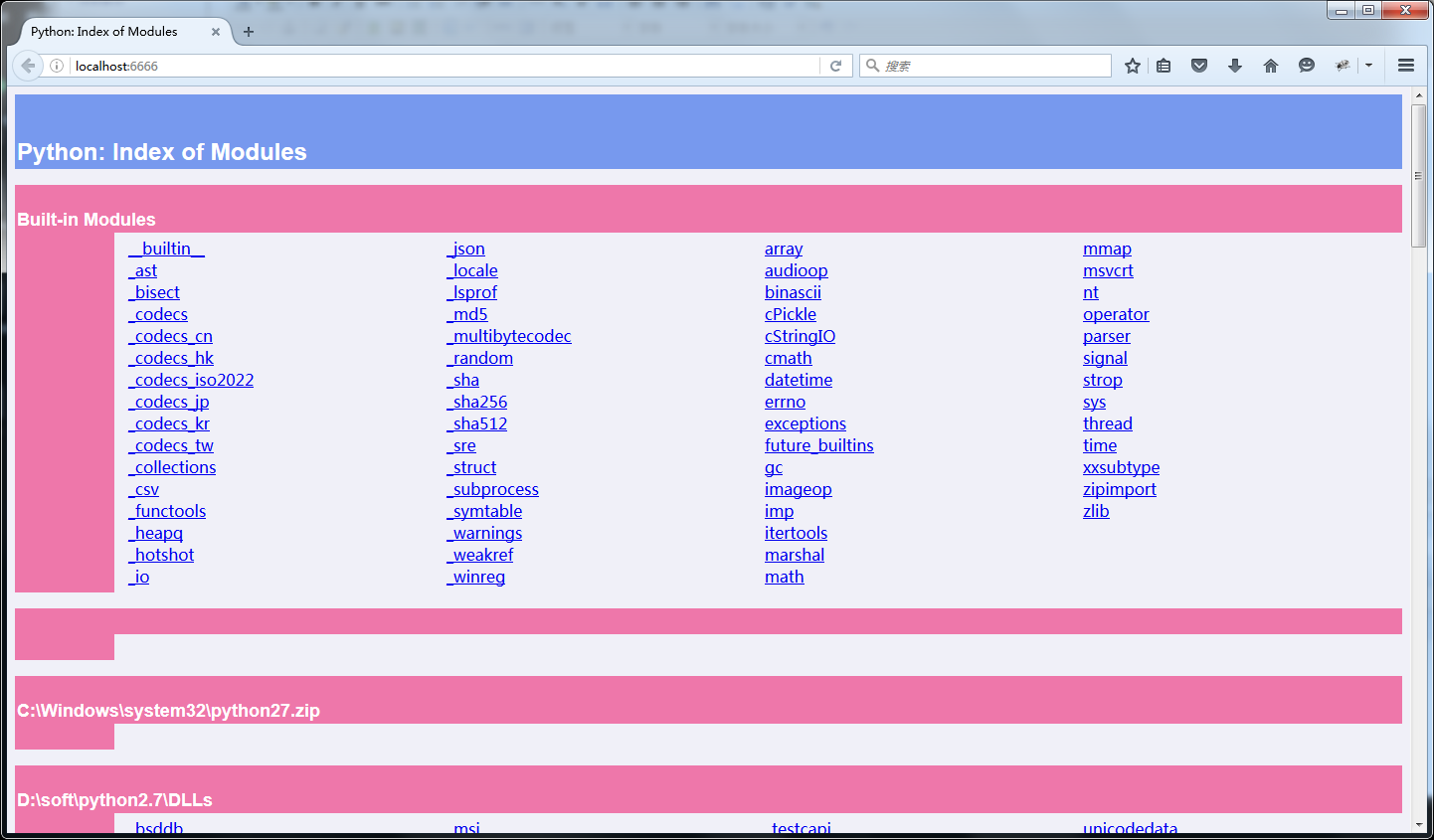Bookmark this page with star icon
Image resolution: width=1434 pixels, height=840 pixels.
click(x=1132, y=66)
